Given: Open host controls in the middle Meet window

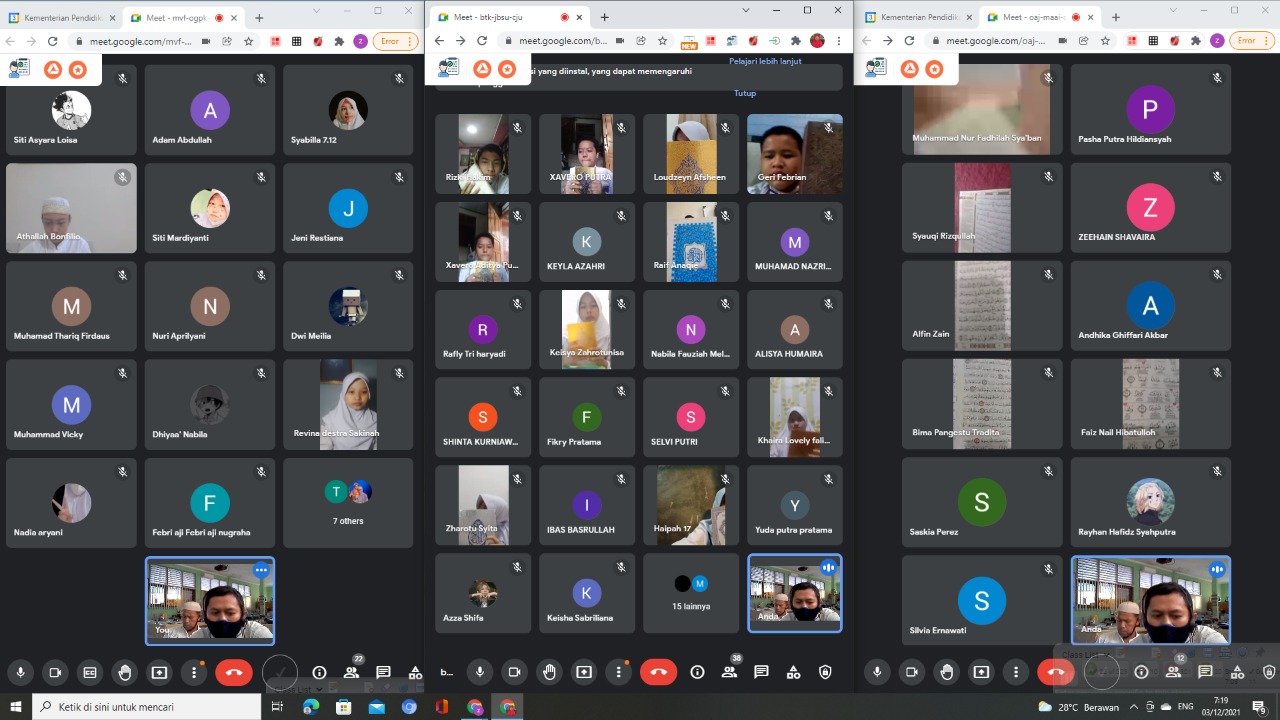Looking at the screenshot, I should click(825, 673).
